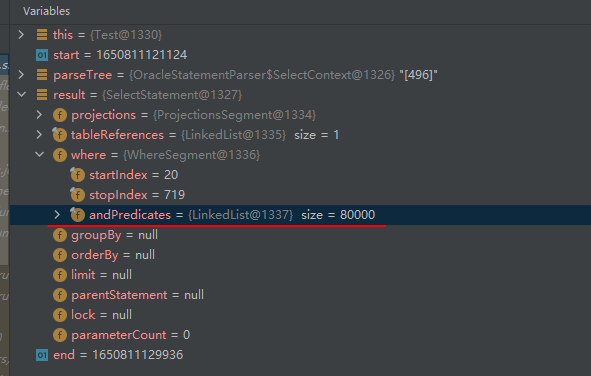Click the field icon beside parameterCount
Screen dimensions: 591x376
point(60,335)
